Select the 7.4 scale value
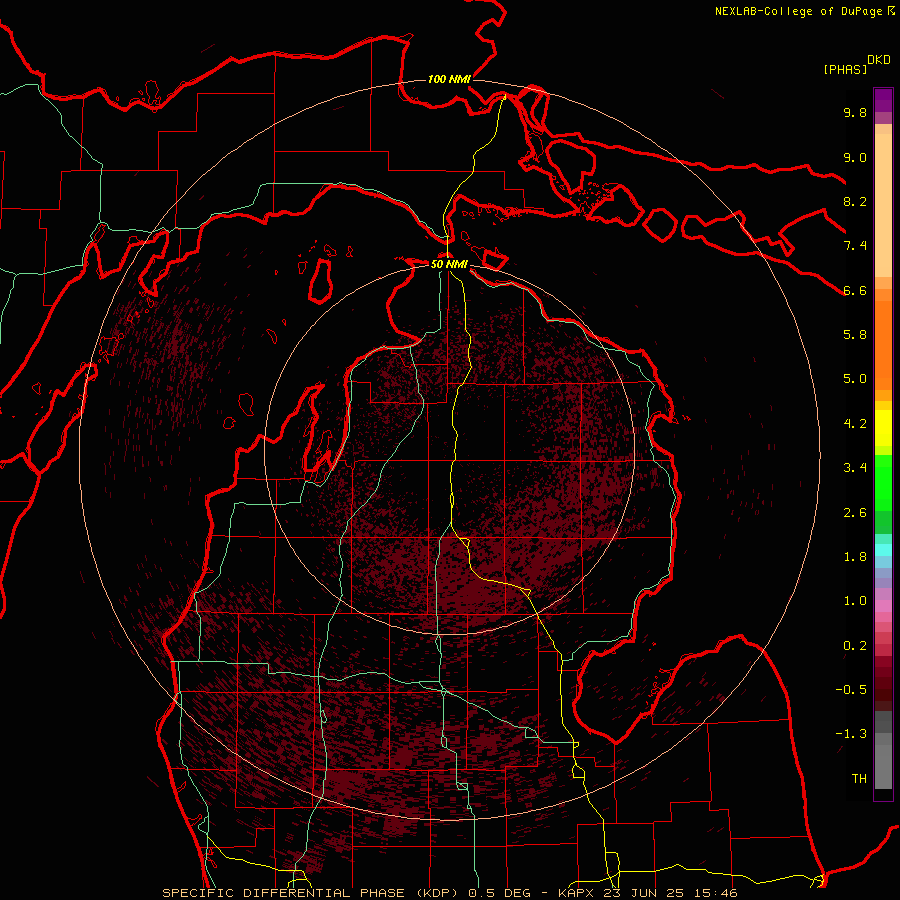Viewport: 900px width, 900px height. 855,246
